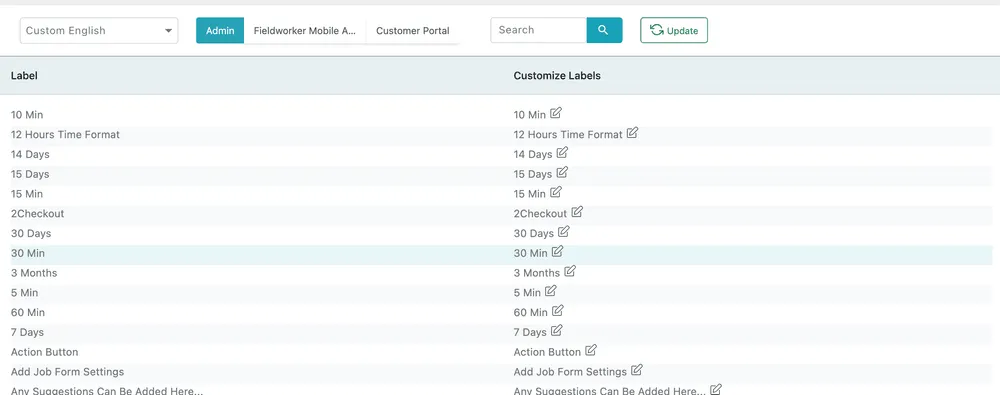Select '12 Hours Time Format' in Label column
This screenshot has width=1000, height=395.
click(x=65, y=135)
